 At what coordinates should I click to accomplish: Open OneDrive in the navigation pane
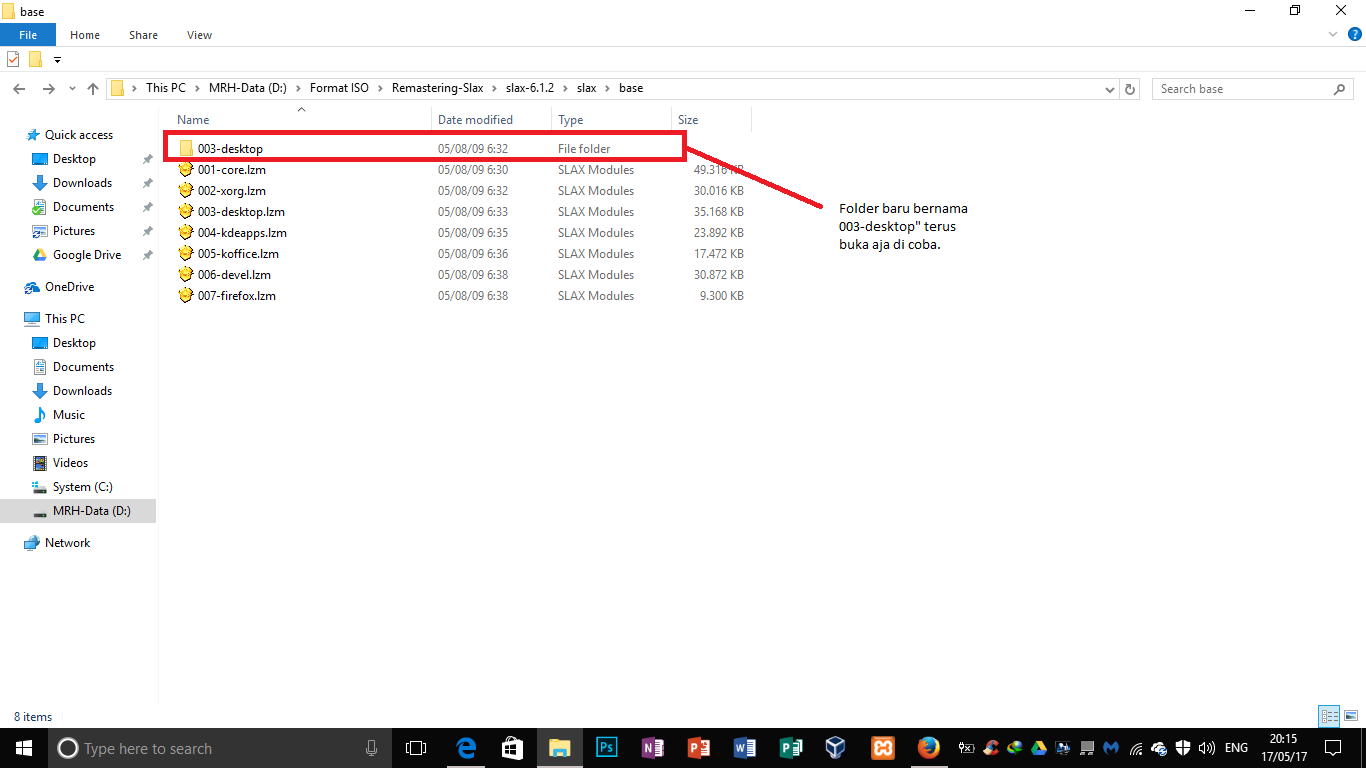[x=69, y=287]
